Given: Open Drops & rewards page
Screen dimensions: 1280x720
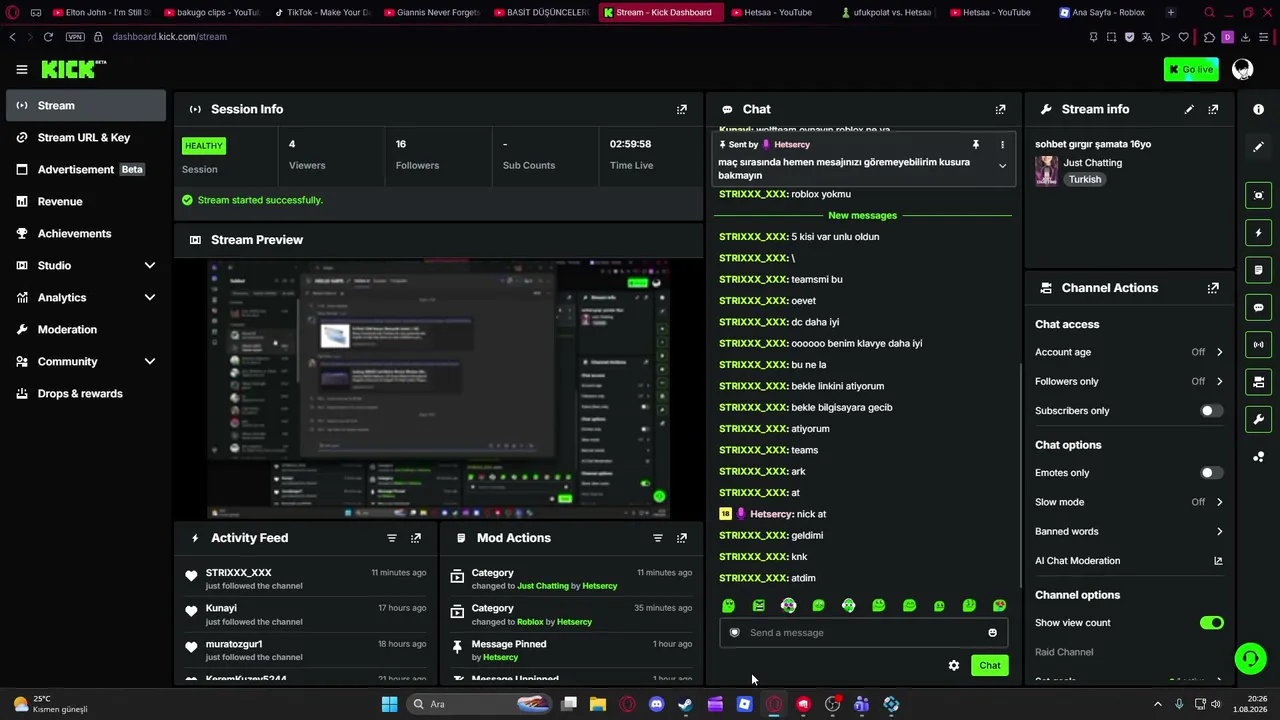Looking at the screenshot, I should pyautogui.click(x=85, y=393).
